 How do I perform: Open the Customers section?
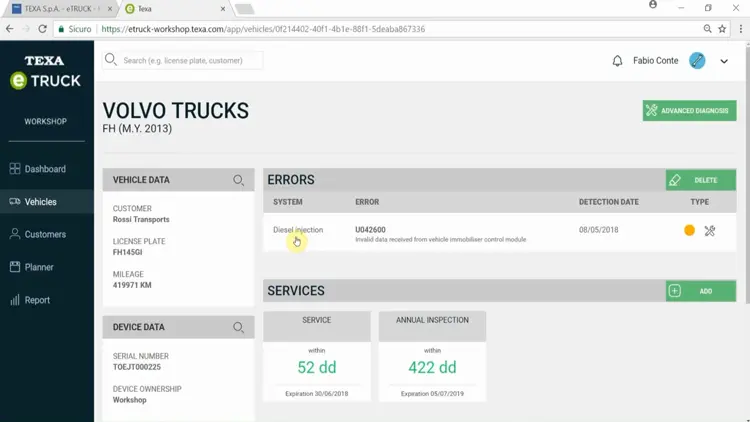click(x=45, y=234)
